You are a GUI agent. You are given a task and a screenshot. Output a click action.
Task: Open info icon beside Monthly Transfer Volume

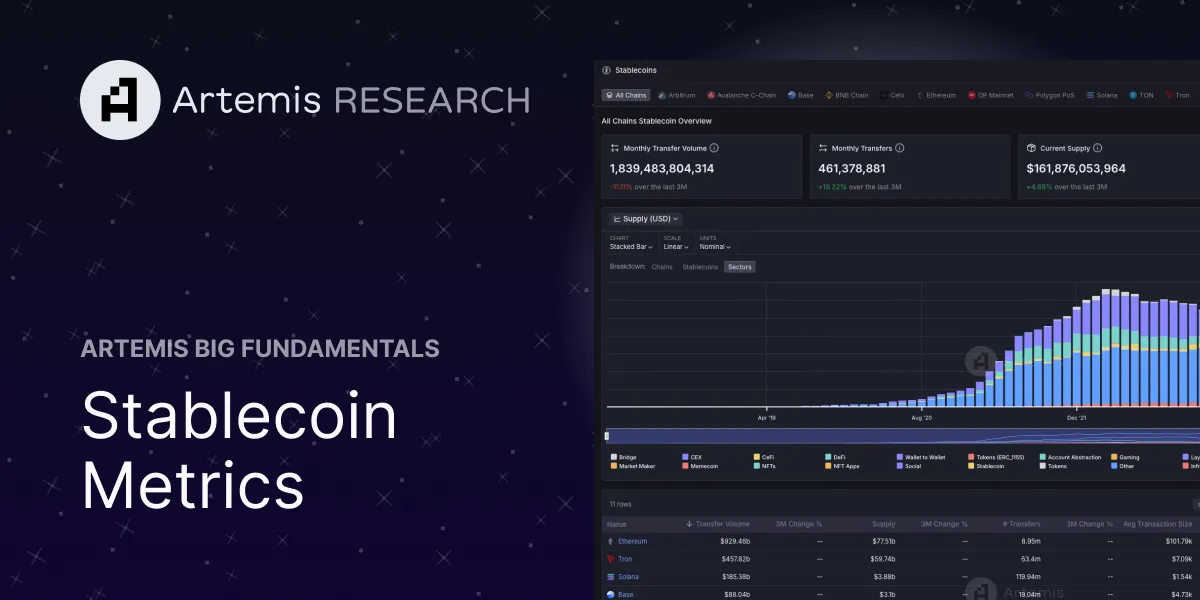714,148
